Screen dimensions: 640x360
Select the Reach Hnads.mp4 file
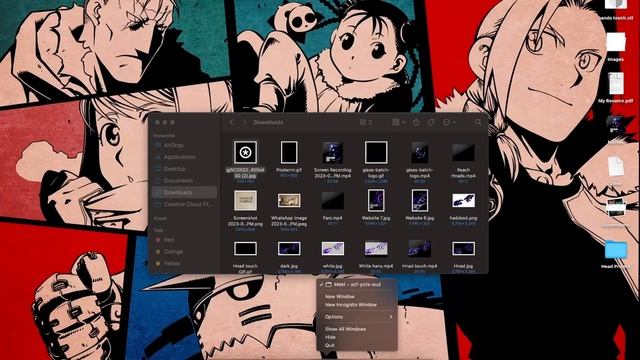(x=463, y=153)
